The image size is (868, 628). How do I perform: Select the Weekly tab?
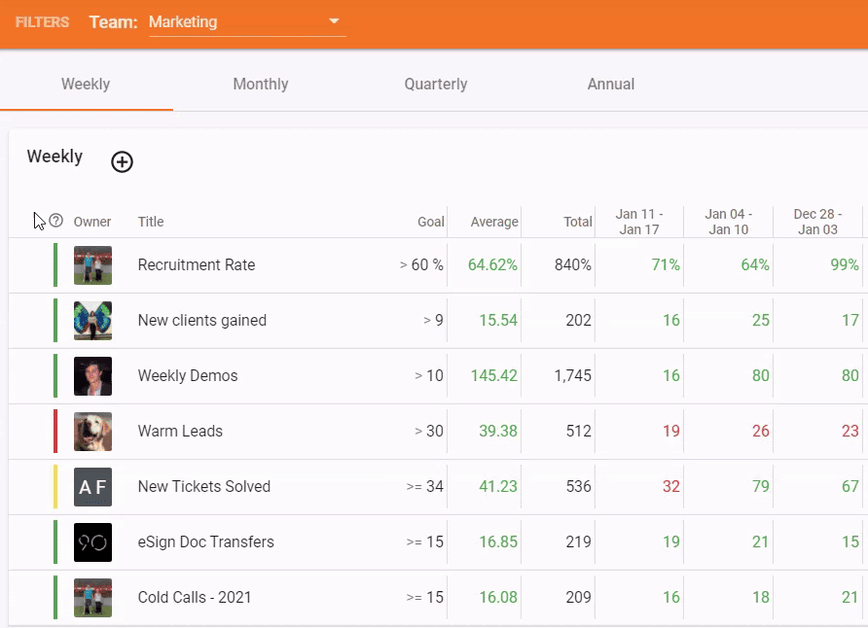click(x=86, y=84)
